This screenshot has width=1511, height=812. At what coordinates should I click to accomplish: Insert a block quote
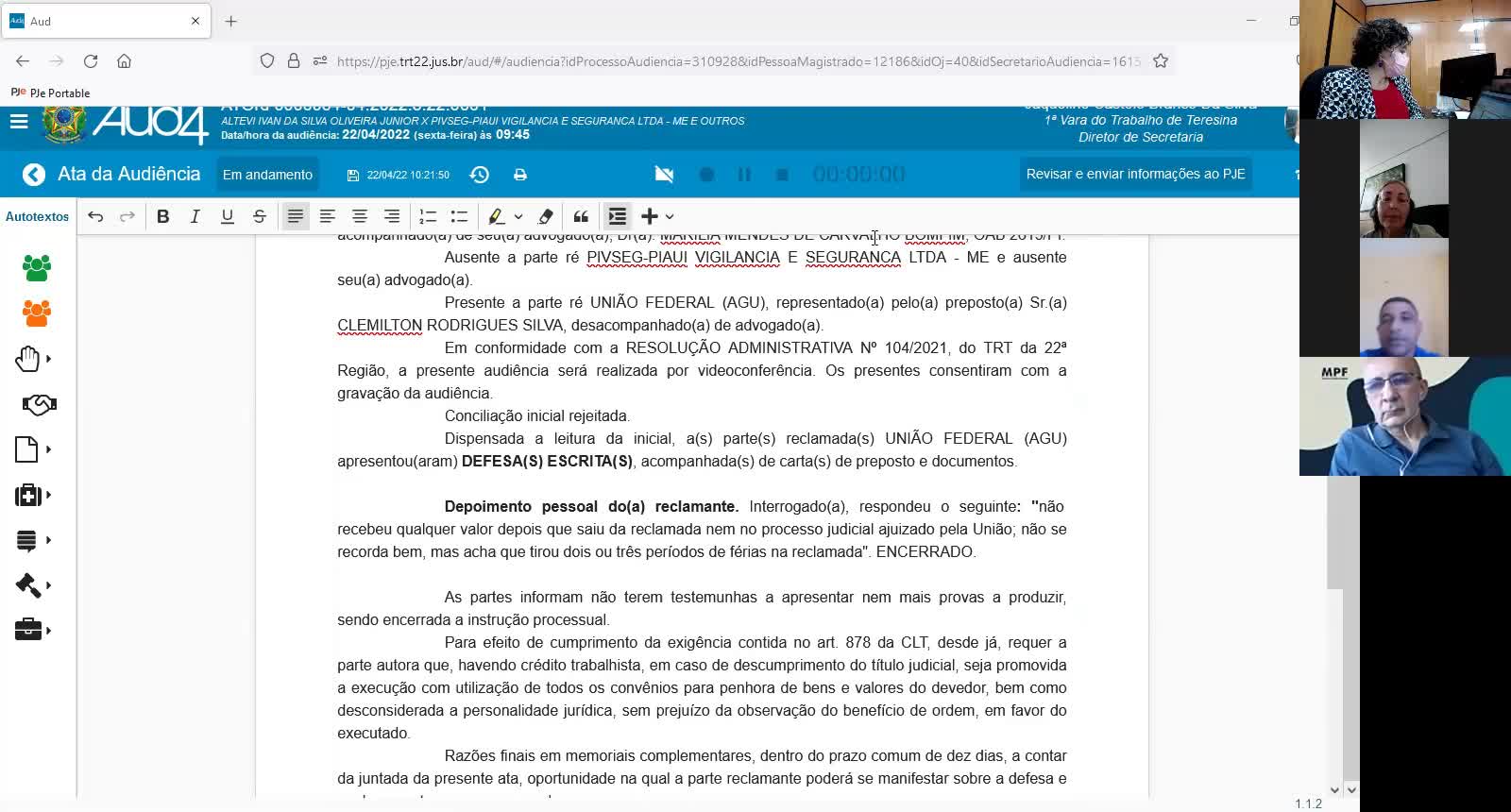(581, 217)
